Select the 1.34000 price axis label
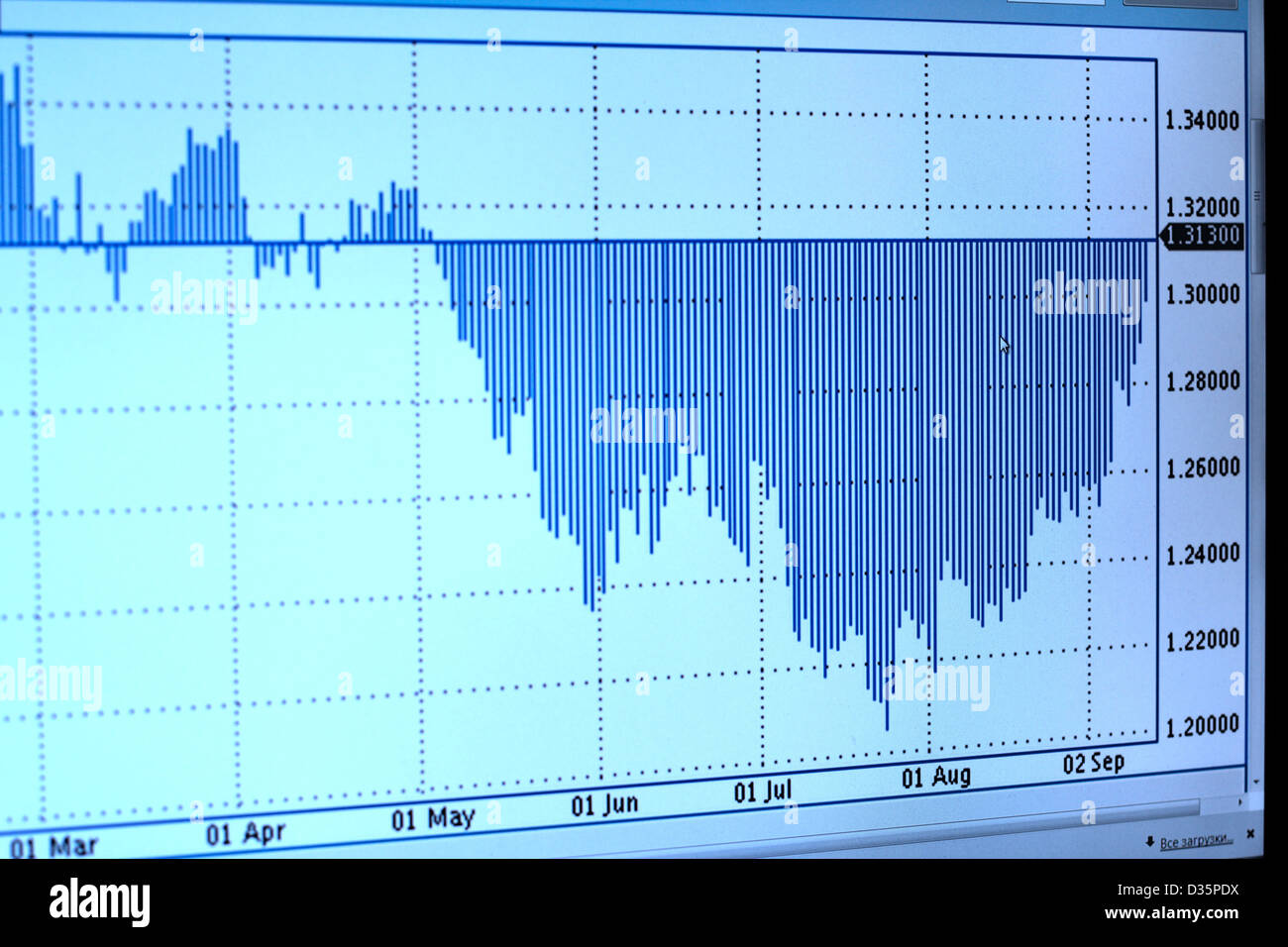This screenshot has width=1288, height=947. point(1201,121)
